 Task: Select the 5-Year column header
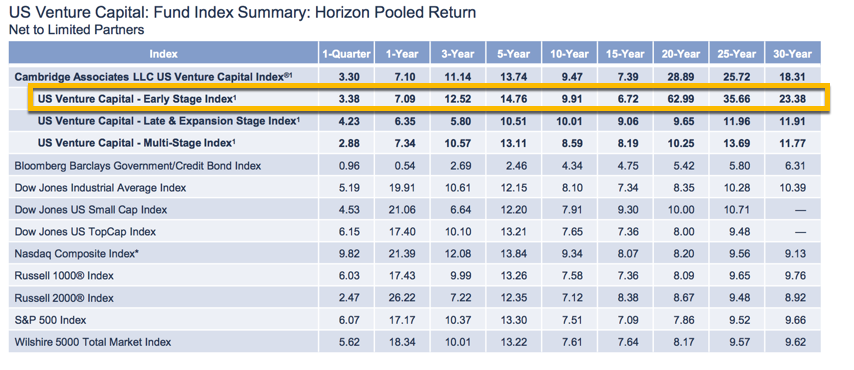point(514,54)
